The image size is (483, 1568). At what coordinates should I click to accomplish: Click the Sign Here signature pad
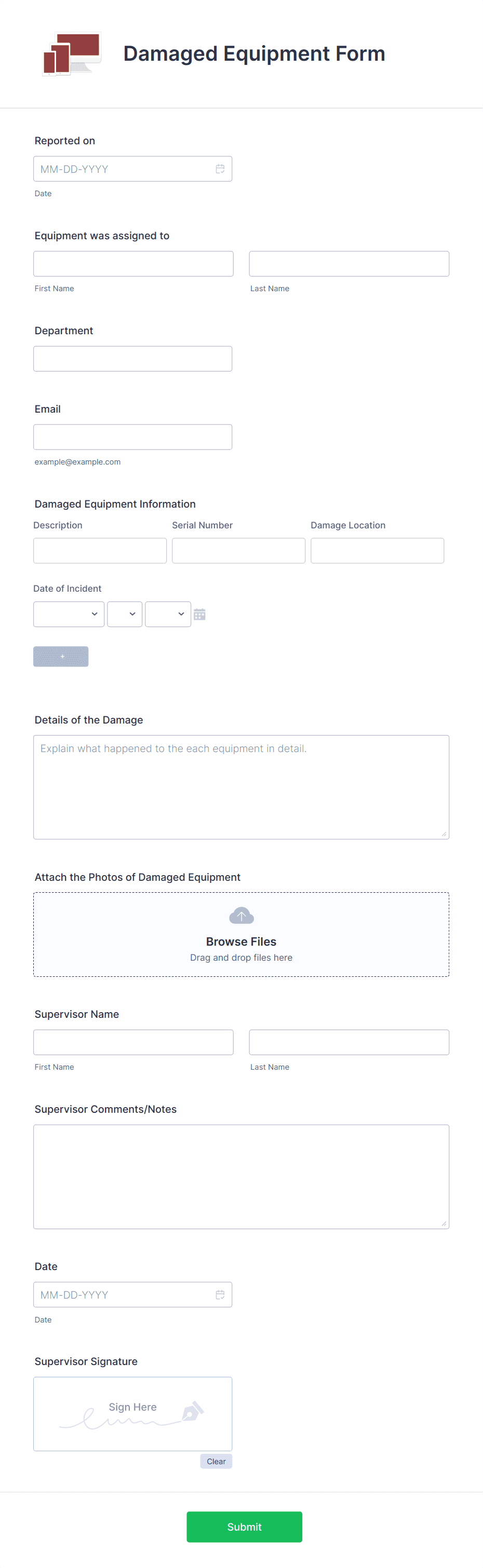pos(133,1413)
